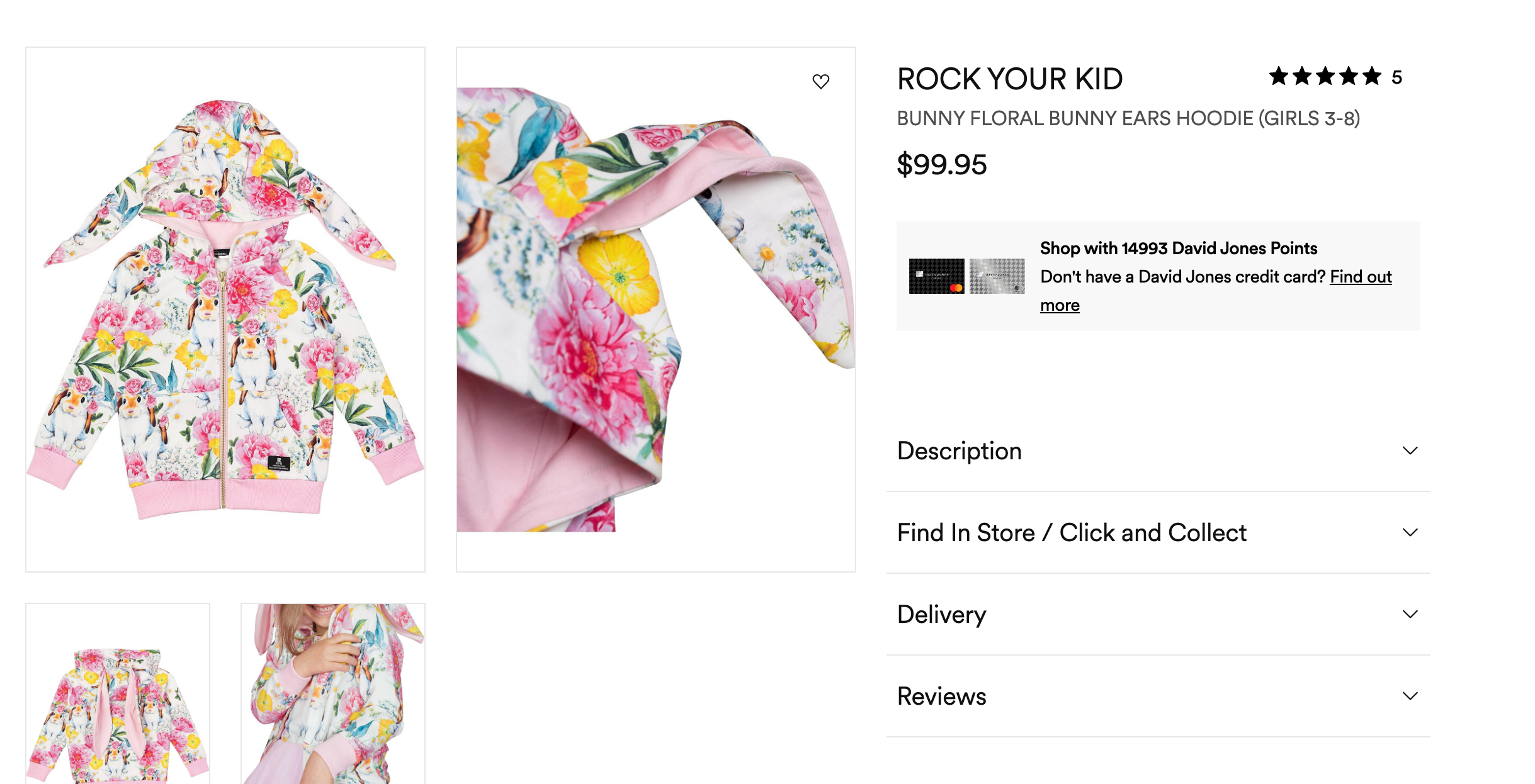Screen dimensions: 1535x784
Task: Open the girl model wearing hoodie image
Action: [x=333, y=695]
